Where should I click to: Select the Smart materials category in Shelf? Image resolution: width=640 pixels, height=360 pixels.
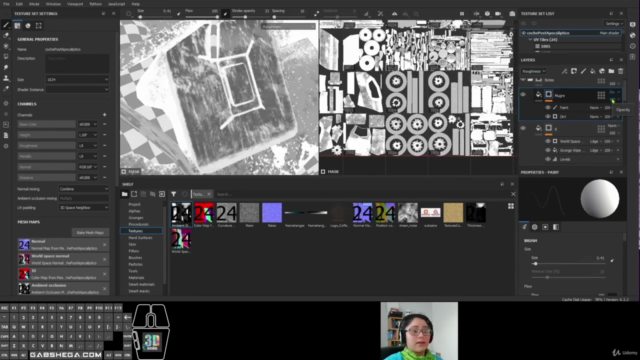pyautogui.click(x=141, y=284)
